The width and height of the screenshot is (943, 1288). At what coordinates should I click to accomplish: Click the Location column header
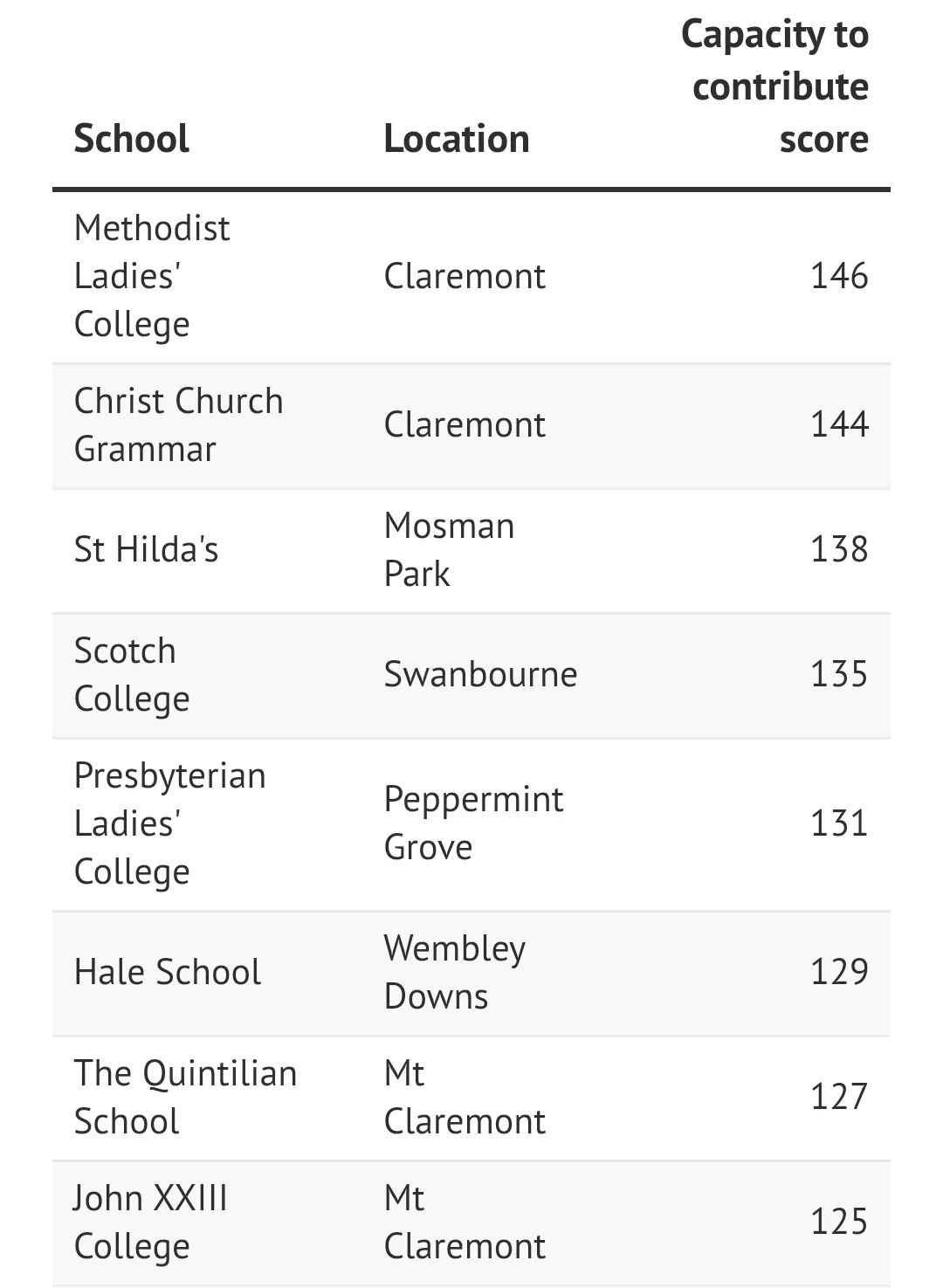(x=457, y=139)
